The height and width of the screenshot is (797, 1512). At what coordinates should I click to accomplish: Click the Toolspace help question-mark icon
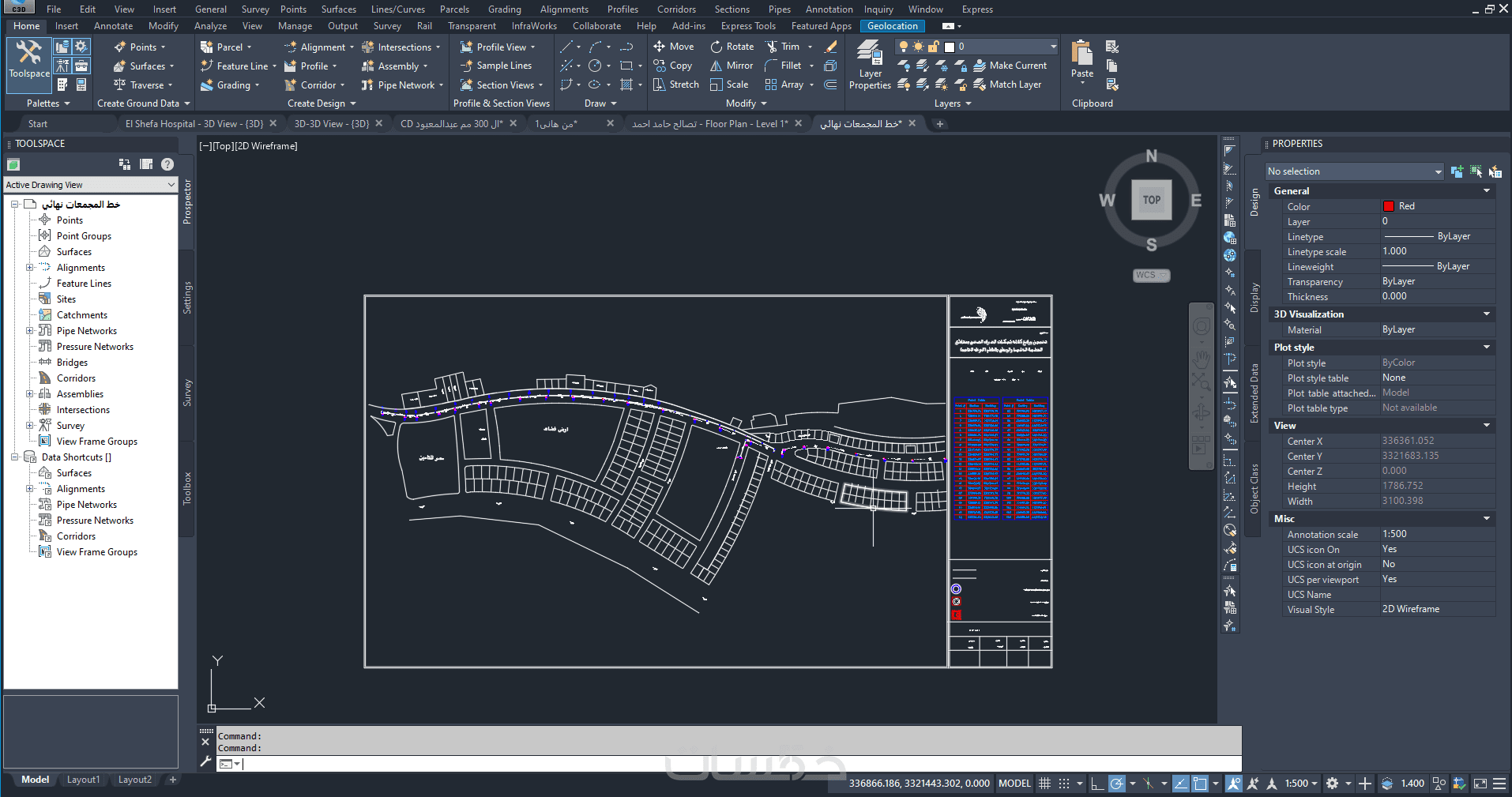tap(167, 164)
